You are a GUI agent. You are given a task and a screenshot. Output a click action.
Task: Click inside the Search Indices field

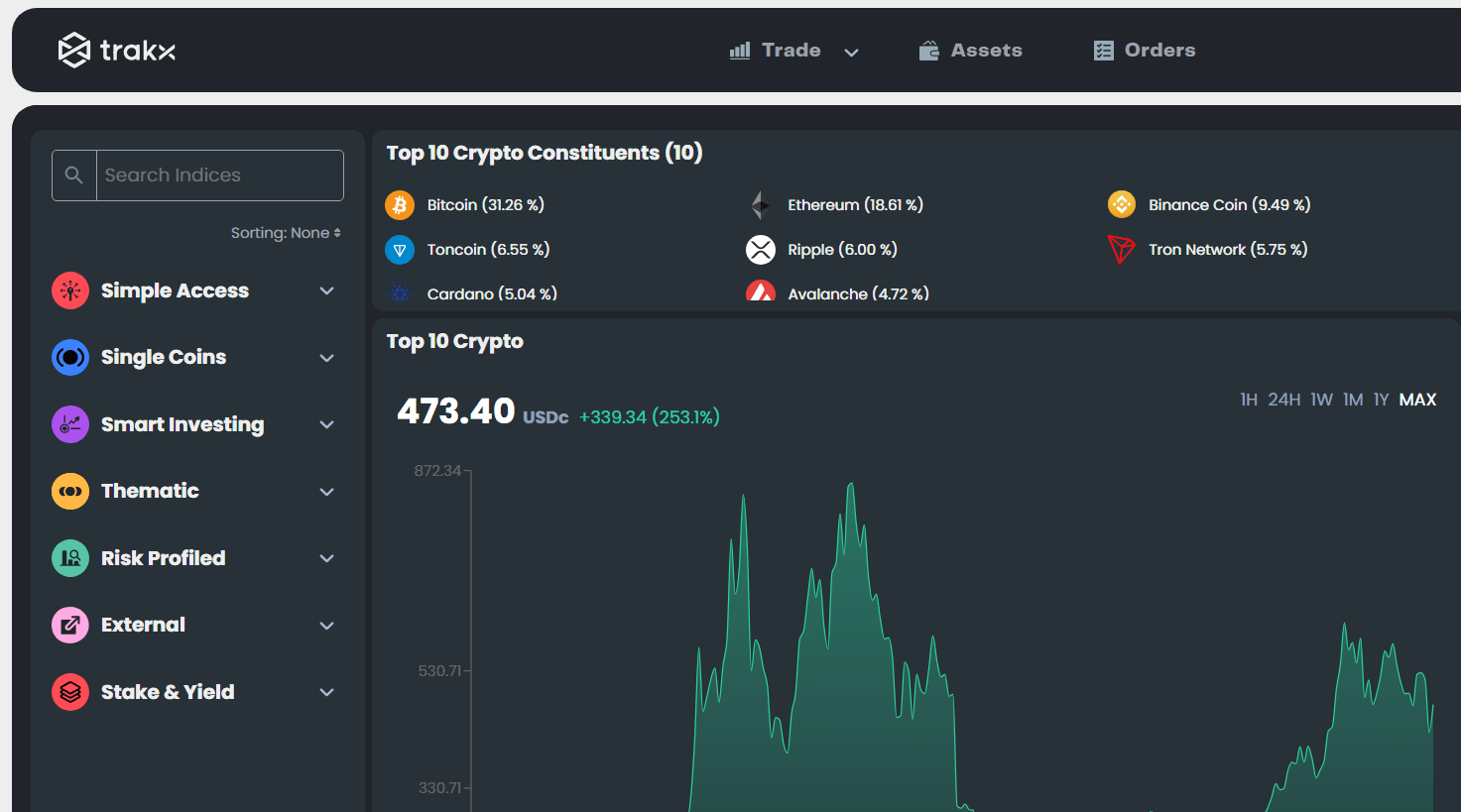pos(218,174)
